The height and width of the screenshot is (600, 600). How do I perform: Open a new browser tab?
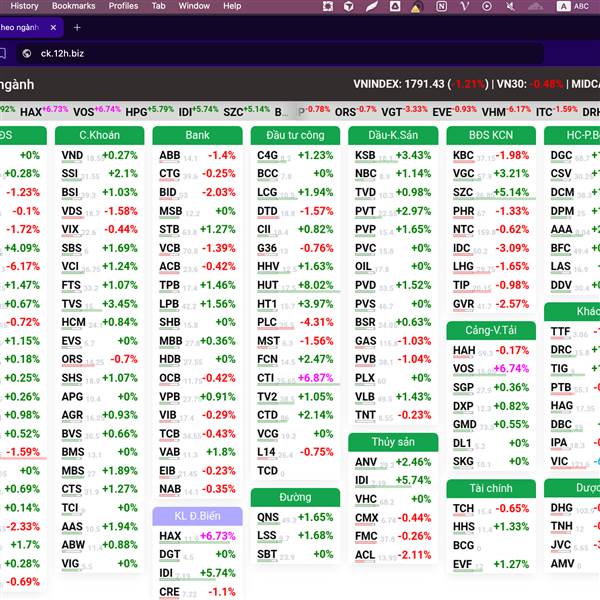pos(77,28)
